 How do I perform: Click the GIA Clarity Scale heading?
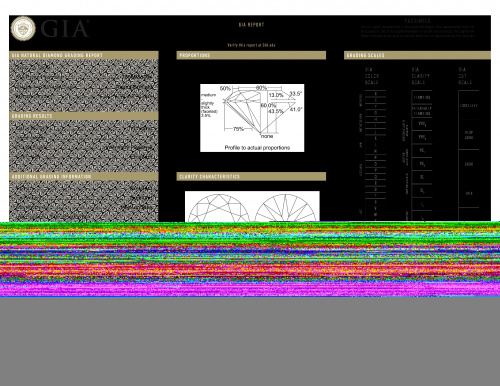420,76
